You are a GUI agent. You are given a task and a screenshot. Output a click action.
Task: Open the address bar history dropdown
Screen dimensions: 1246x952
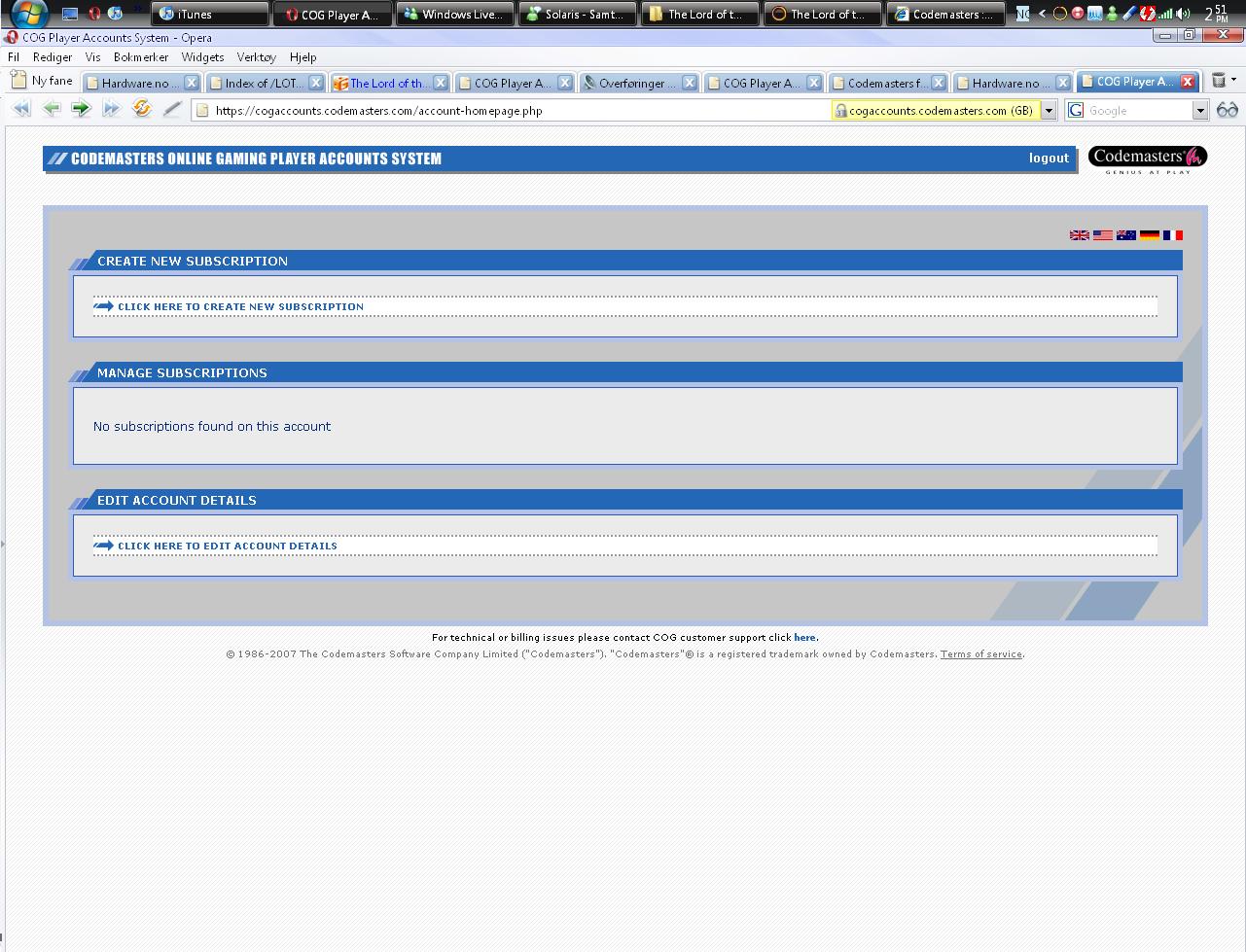(1049, 111)
